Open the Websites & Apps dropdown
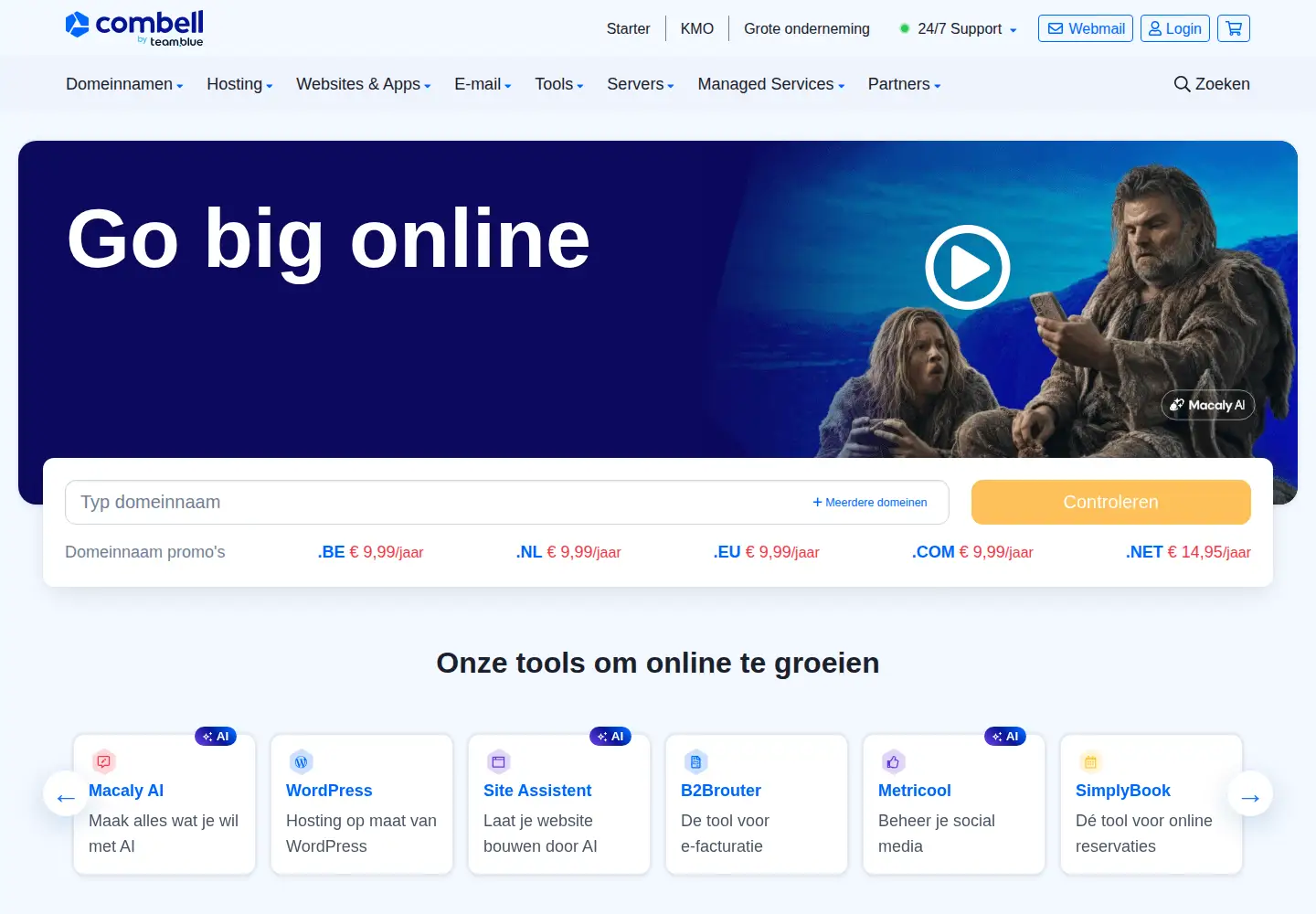Screen dimensions: 1316x914 coord(364,84)
